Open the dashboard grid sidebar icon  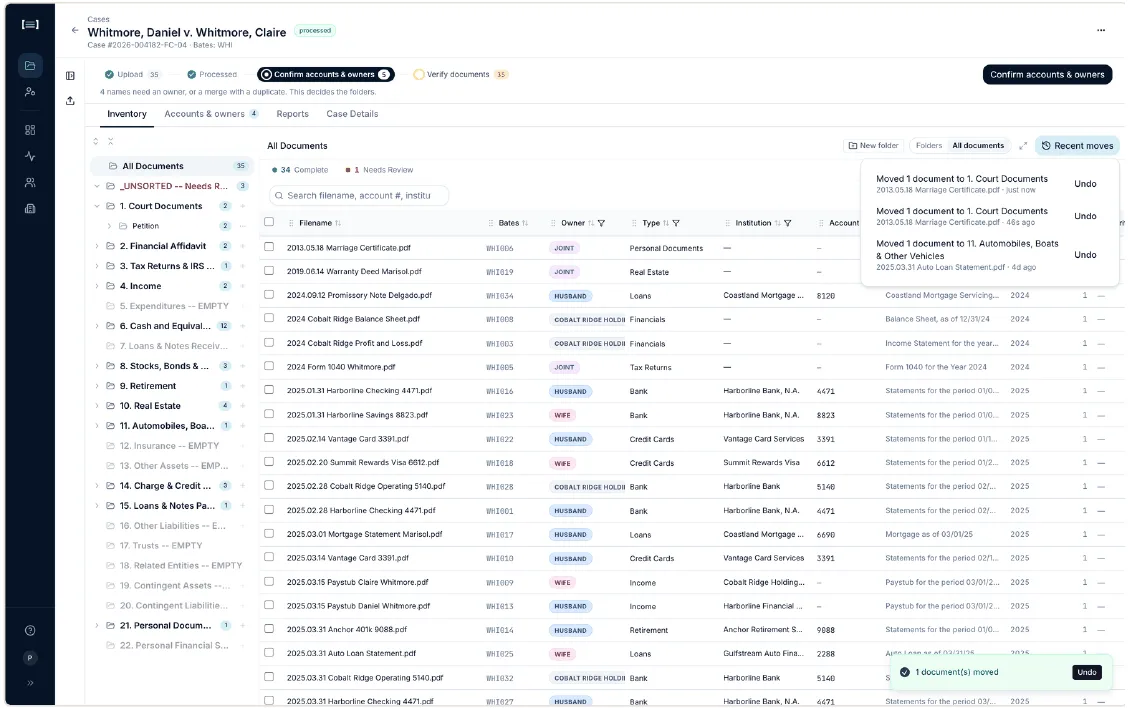click(x=29, y=130)
